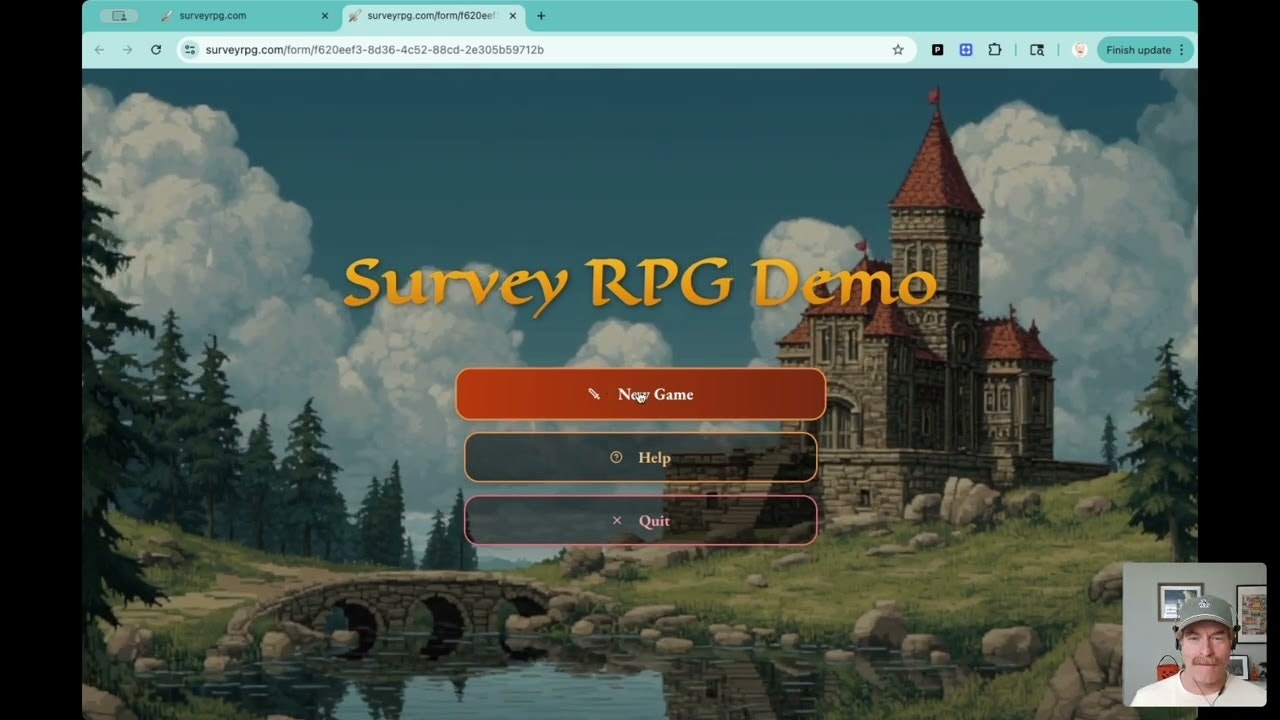Click the sword icon beside New Game
This screenshot has width=1280, height=720.
[595, 394]
